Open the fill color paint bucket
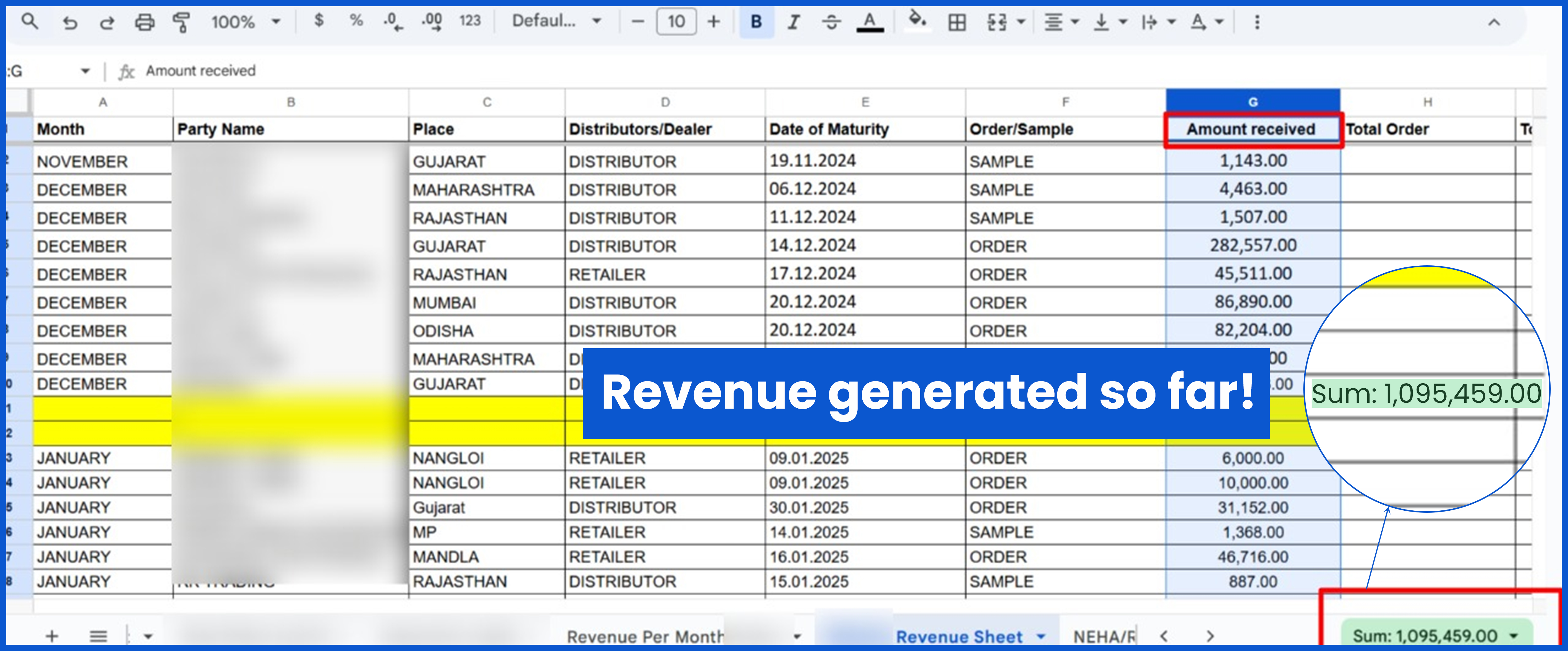The image size is (1568, 651). [x=917, y=20]
